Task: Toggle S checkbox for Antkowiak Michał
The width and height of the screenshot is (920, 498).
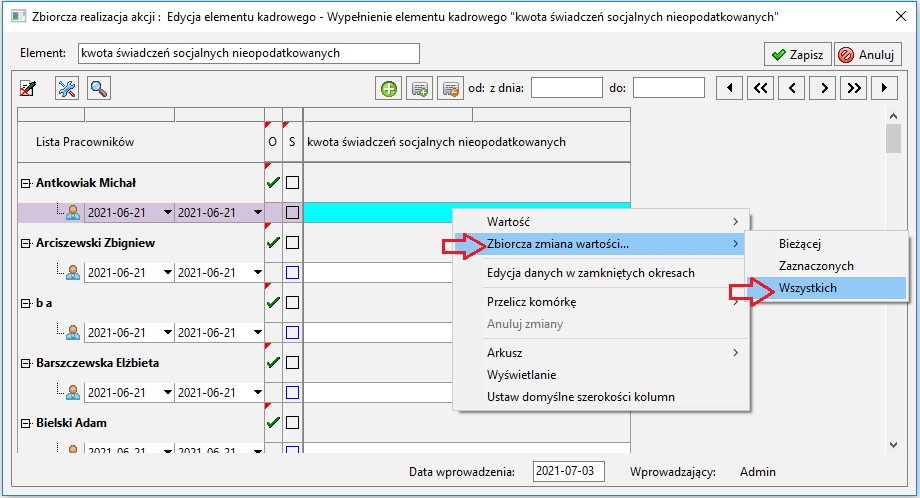Action: [x=292, y=182]
